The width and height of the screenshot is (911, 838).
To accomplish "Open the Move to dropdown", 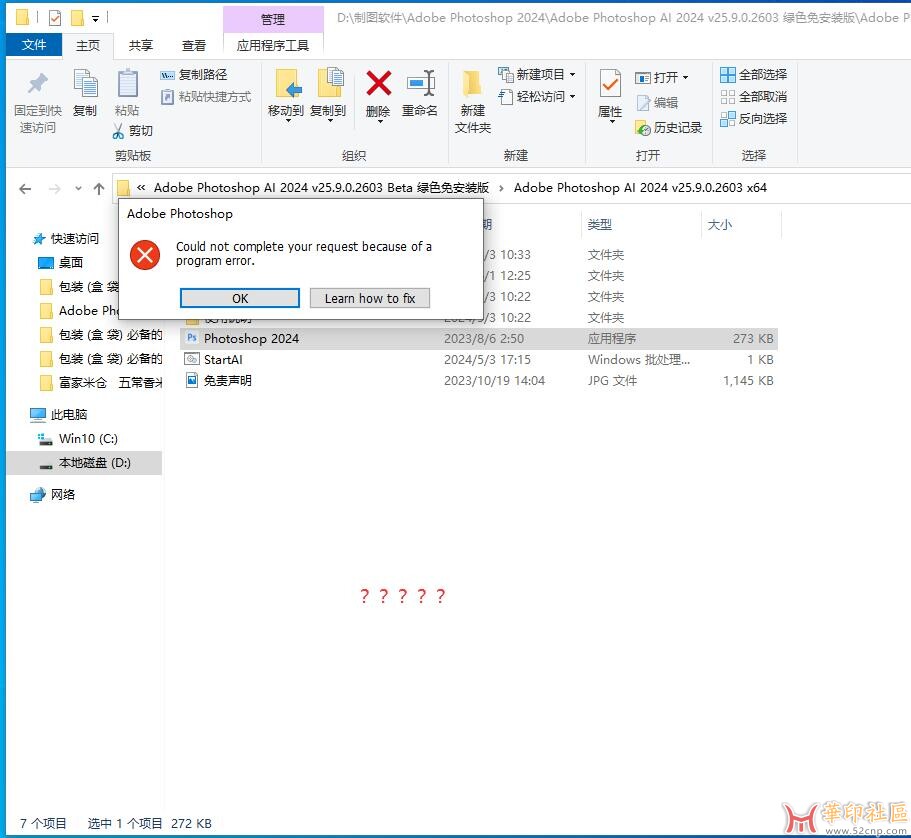I will pos(288,120).
